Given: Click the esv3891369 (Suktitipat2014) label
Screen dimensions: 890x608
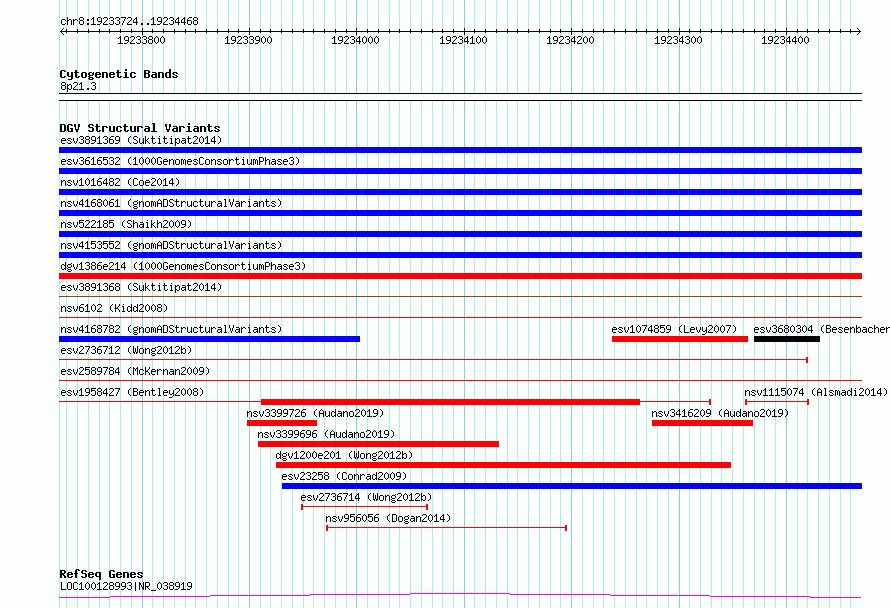Looking at the screenshot, I should tap(141, 140).
